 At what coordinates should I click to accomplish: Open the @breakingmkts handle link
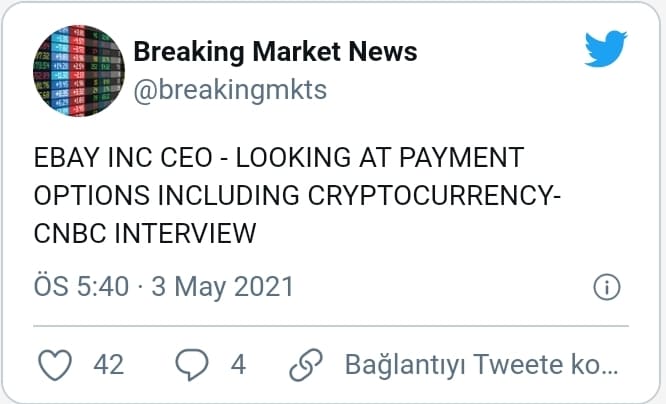click(x=230, y=89)
